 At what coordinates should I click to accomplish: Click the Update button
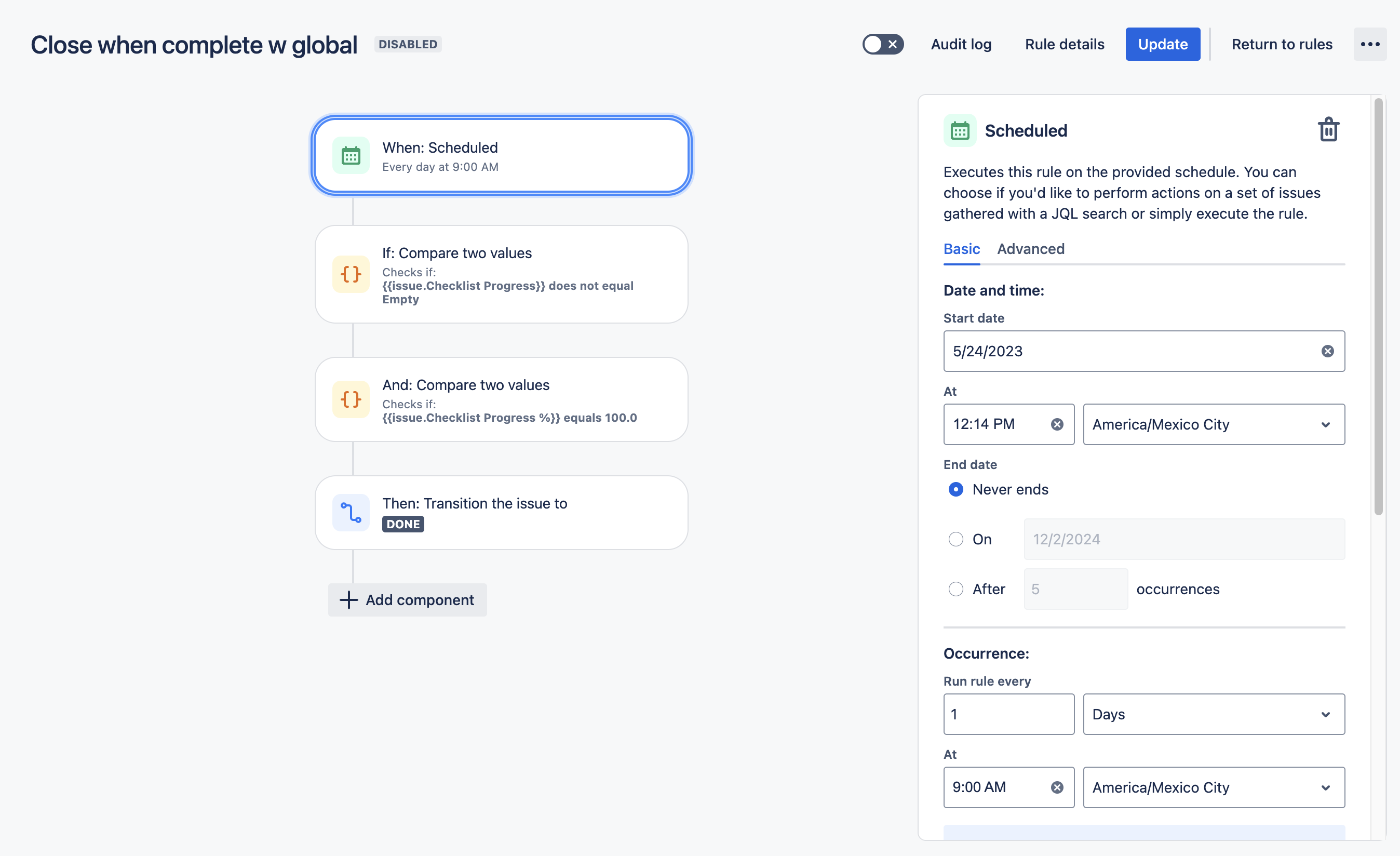pos(1162,44)
